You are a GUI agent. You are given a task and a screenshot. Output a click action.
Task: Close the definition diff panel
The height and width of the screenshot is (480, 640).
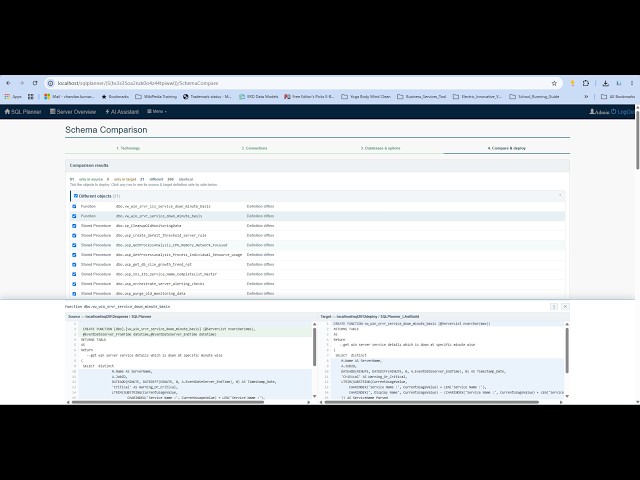point(565,307)
